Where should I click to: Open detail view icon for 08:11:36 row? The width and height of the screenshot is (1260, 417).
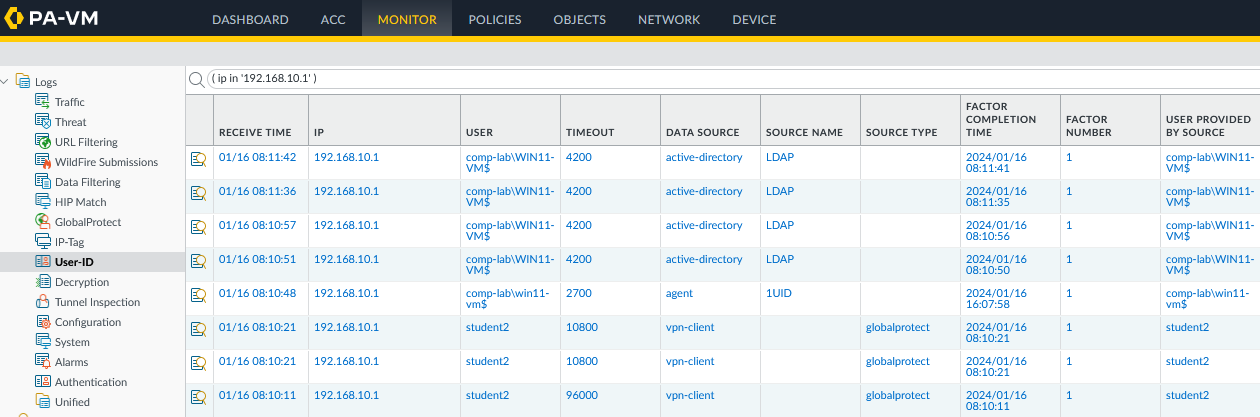[x=199, y=192]
